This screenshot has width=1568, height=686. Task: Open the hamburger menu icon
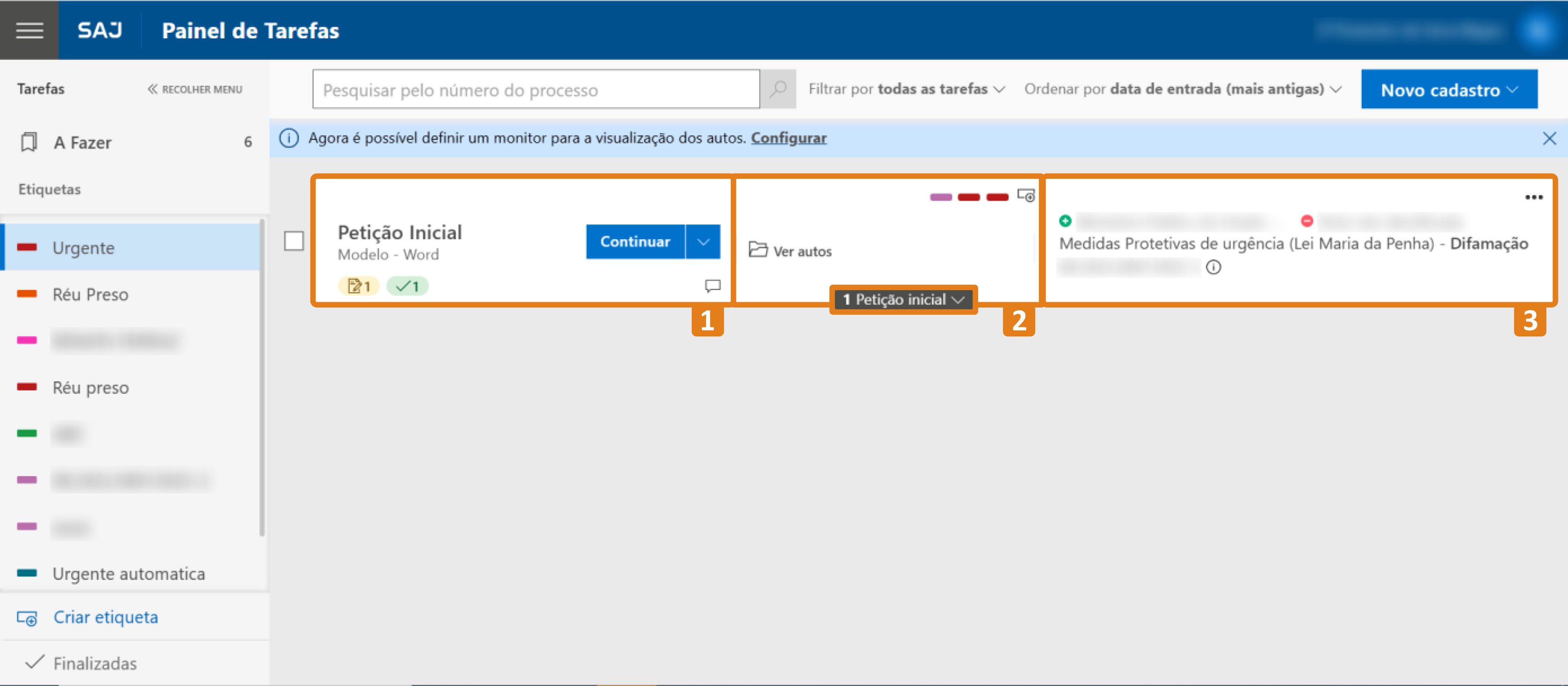pyautogui.click(x=29, y=30)
